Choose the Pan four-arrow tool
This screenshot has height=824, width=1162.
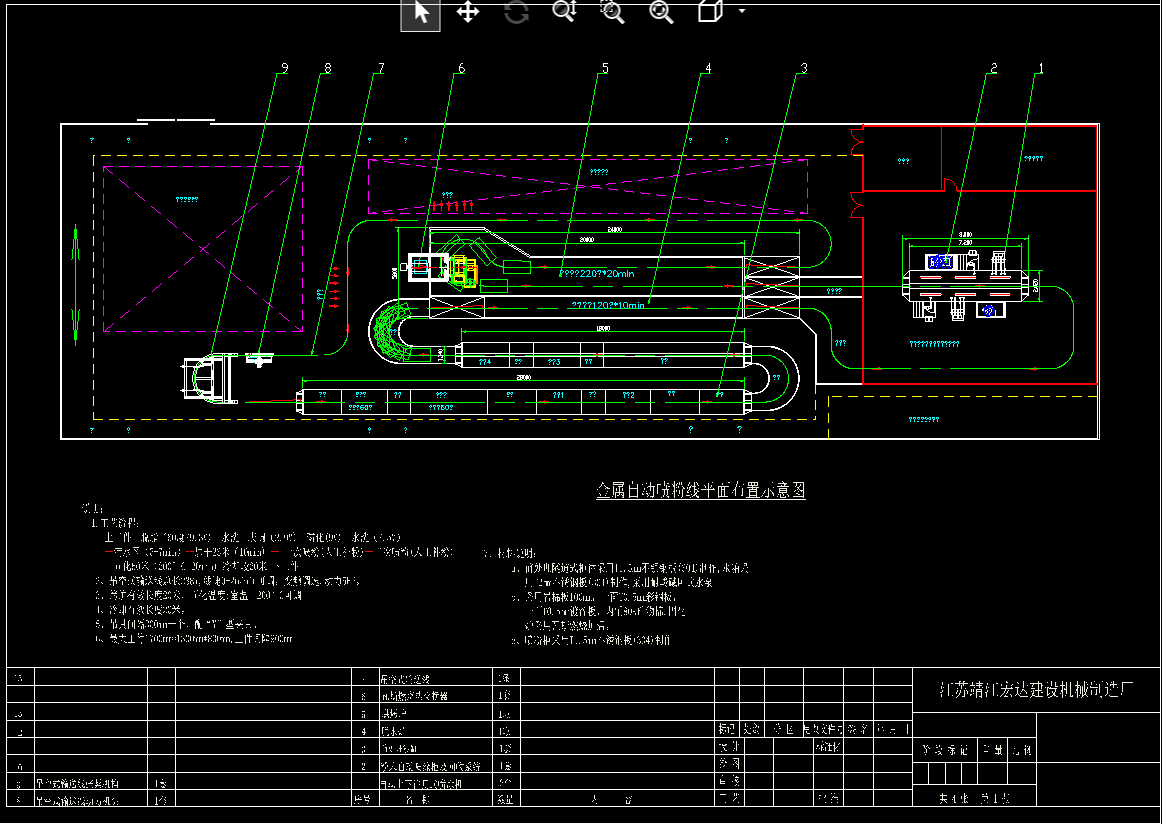coord(468,13)
